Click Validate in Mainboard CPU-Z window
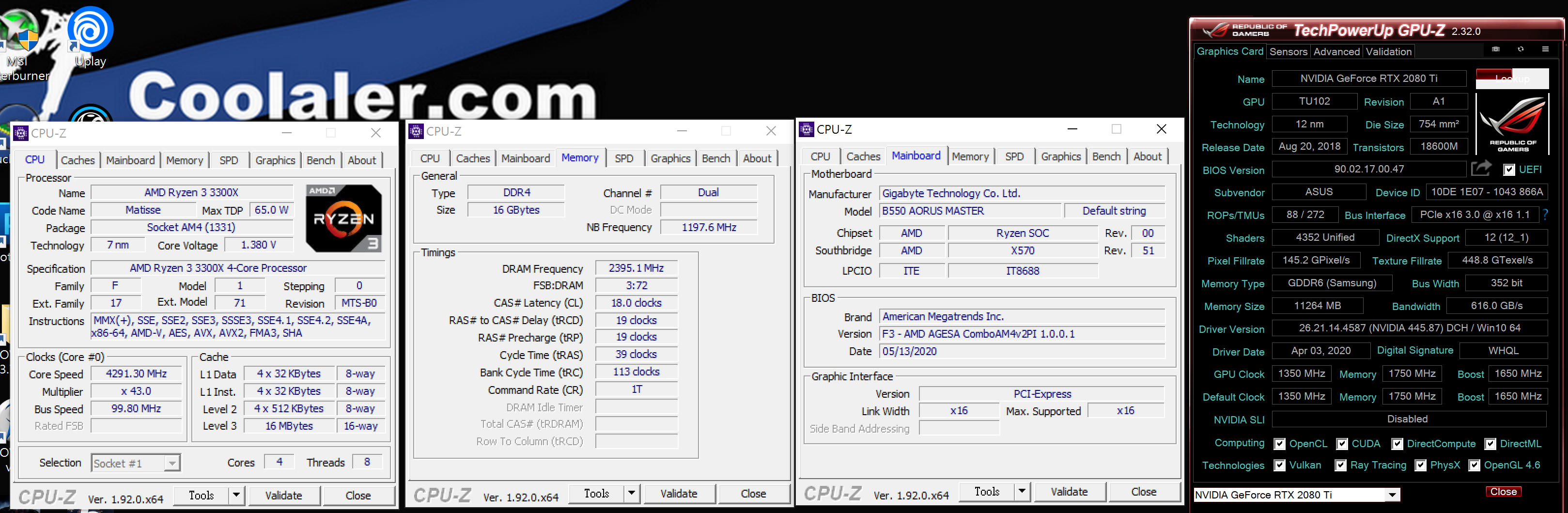Screen dimensions: 1568x513 (1069, 492)
